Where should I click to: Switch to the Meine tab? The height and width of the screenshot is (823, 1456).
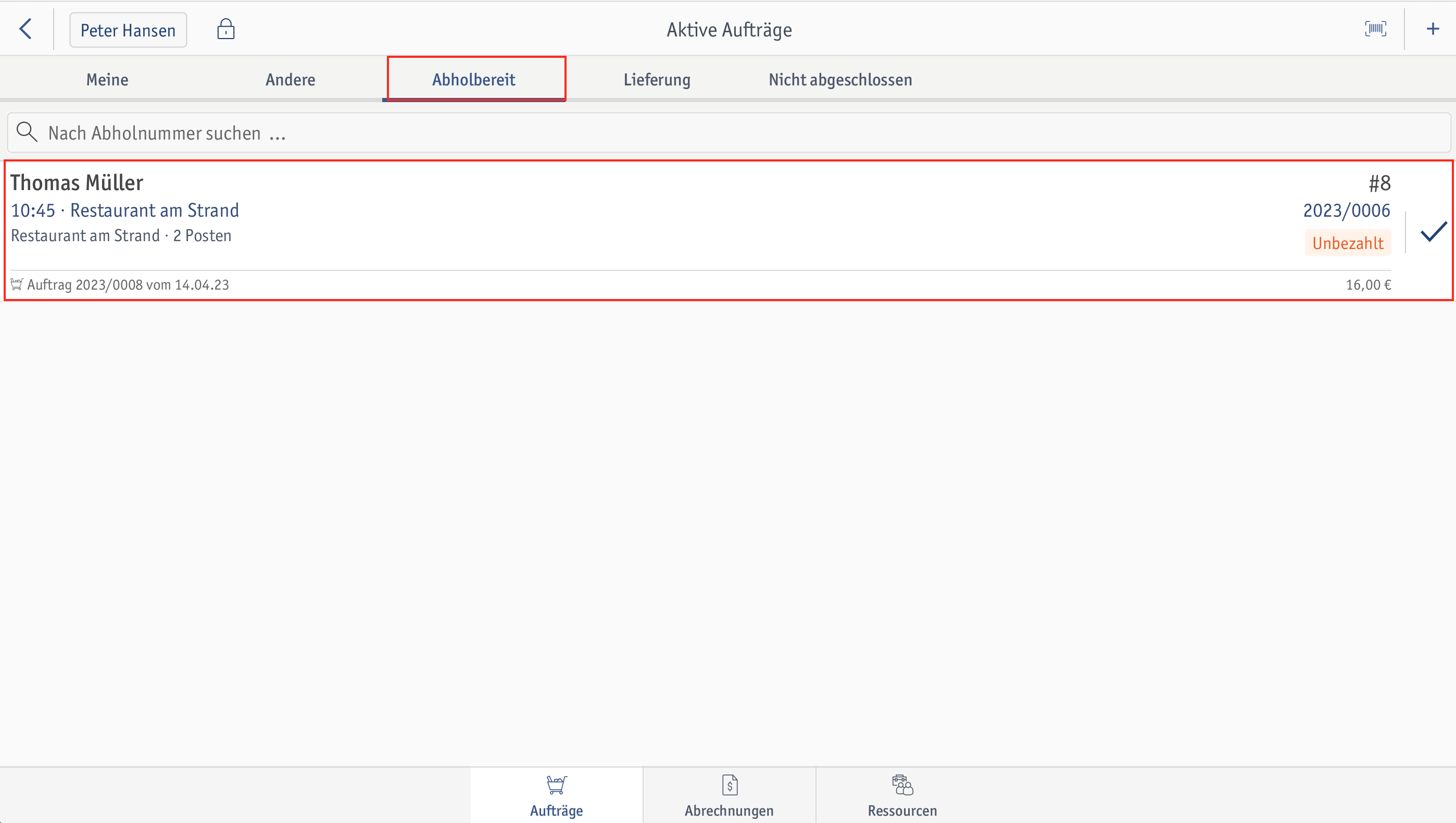[x=107, y=80]
